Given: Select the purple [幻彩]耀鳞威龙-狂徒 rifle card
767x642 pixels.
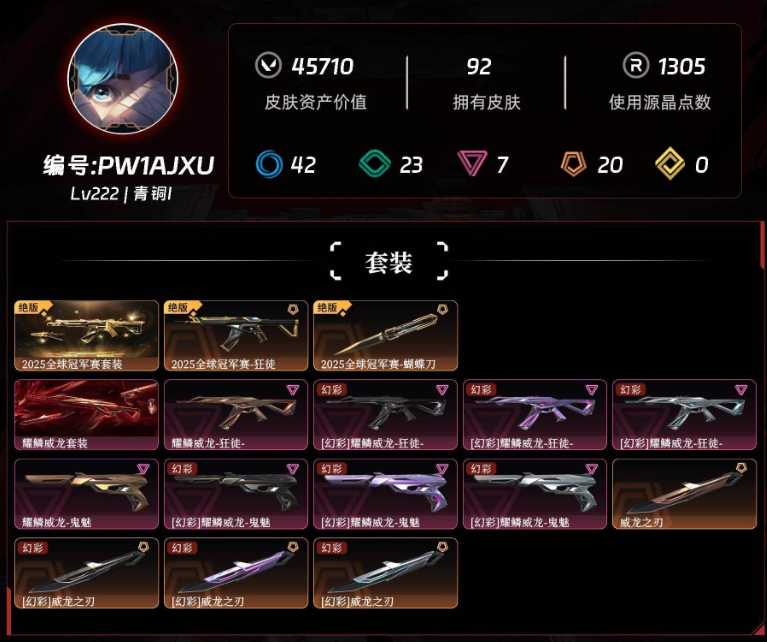Looking at the screenshot, I should click(x=535, y=415).
